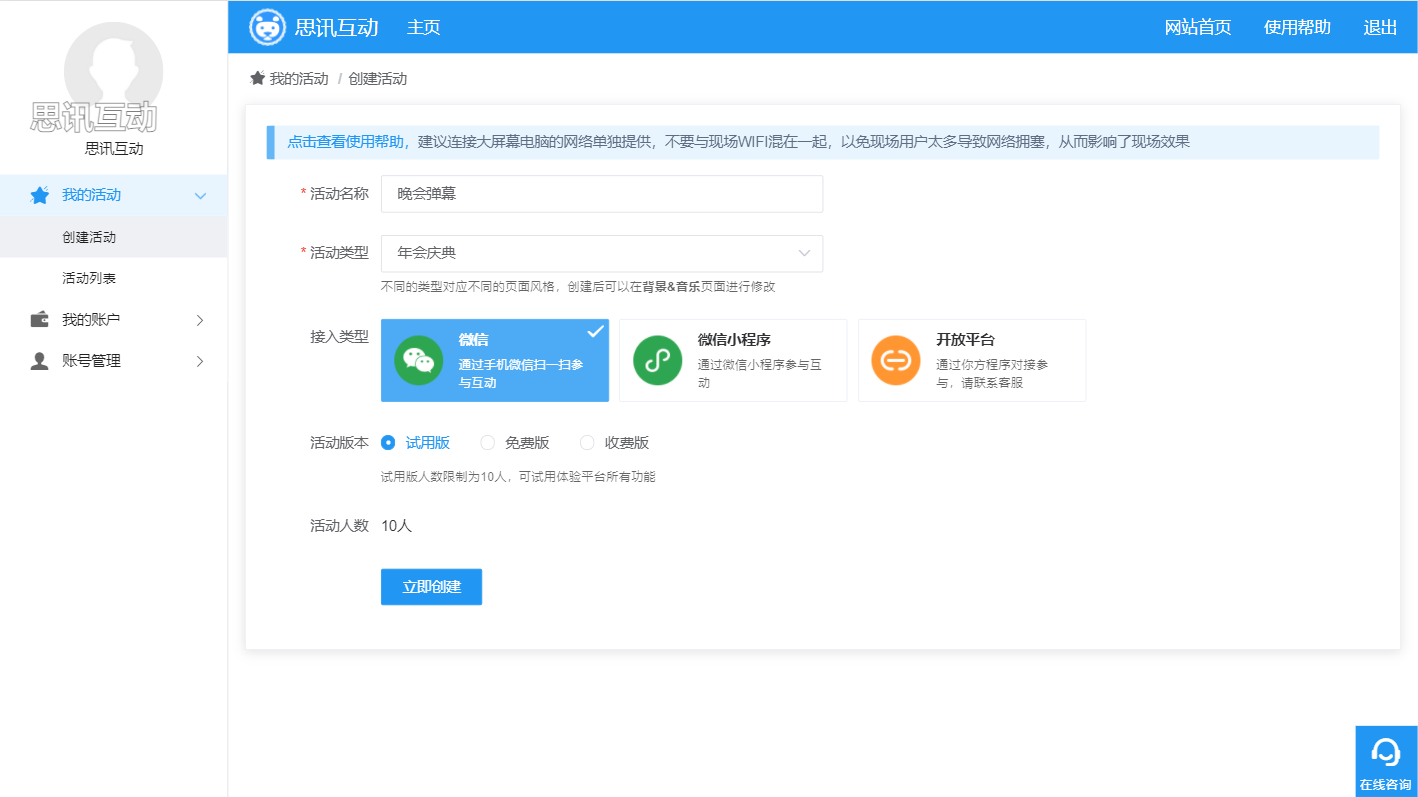Select 收费版 radio button
The width and height of the screenshot is (1418, 797).
[x=587, y=443]
